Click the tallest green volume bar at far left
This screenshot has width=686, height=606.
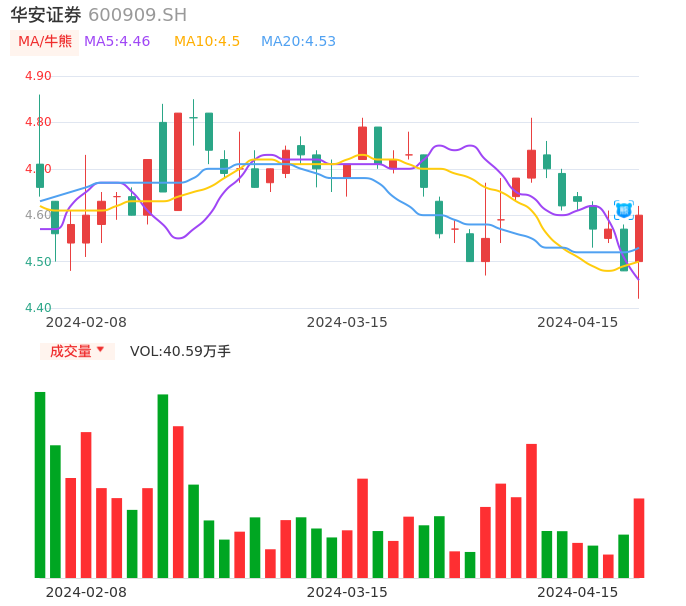pyautogui.click(x=40, y=485)
